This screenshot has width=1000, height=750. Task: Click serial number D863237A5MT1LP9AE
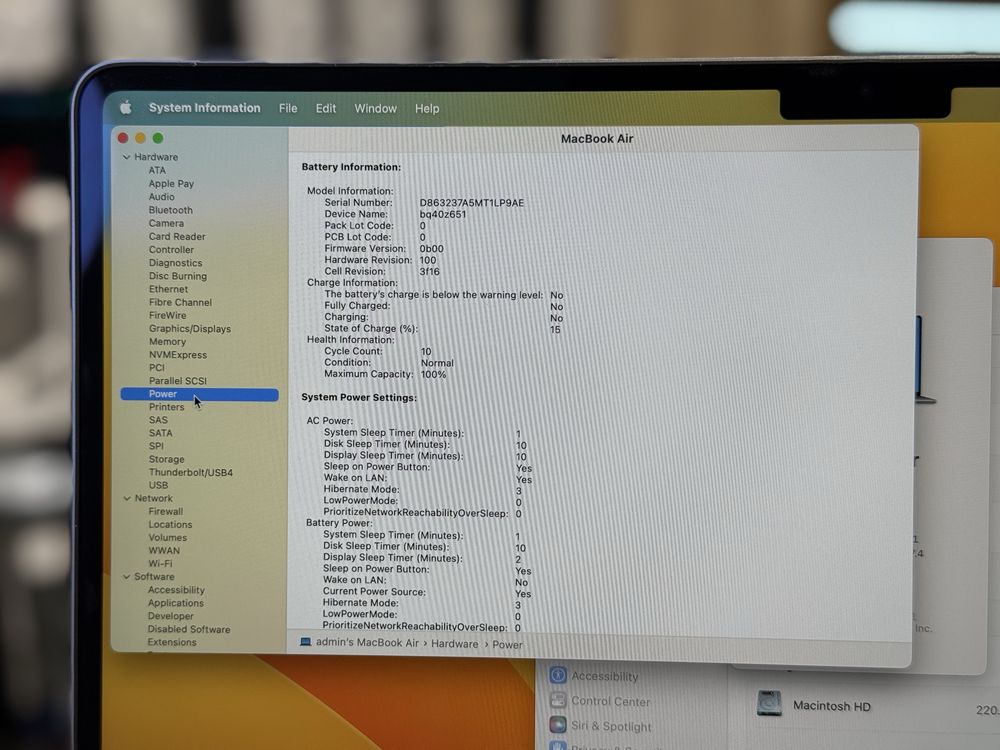(471, 203)
